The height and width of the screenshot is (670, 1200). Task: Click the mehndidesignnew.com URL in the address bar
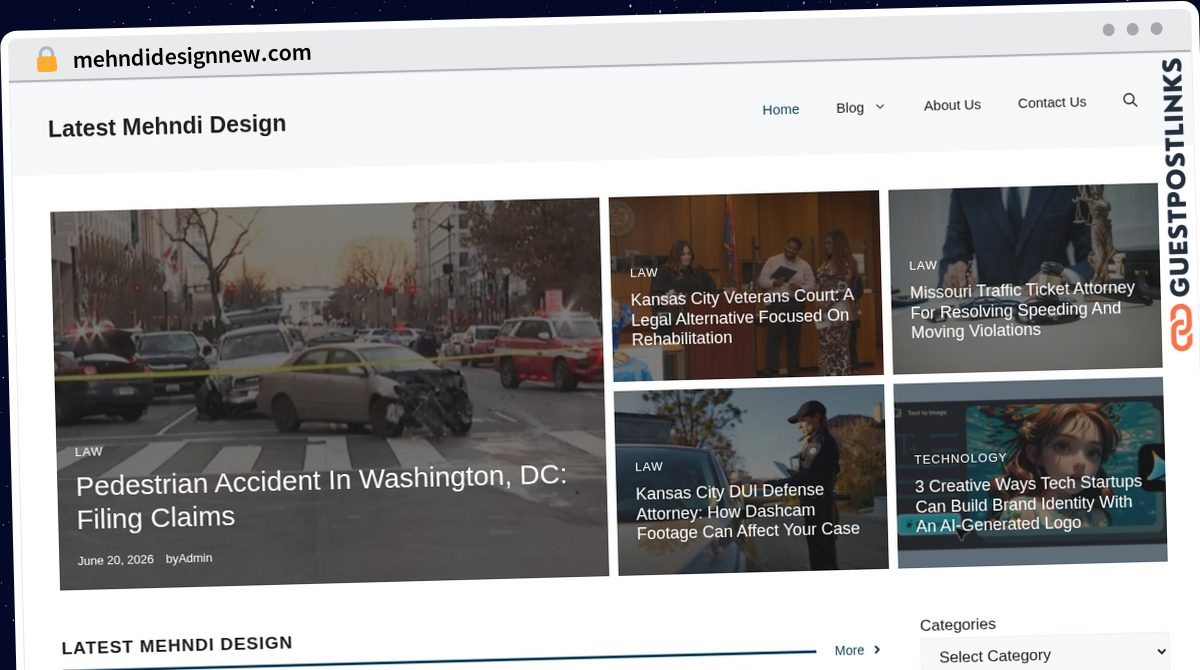[192, 56]
